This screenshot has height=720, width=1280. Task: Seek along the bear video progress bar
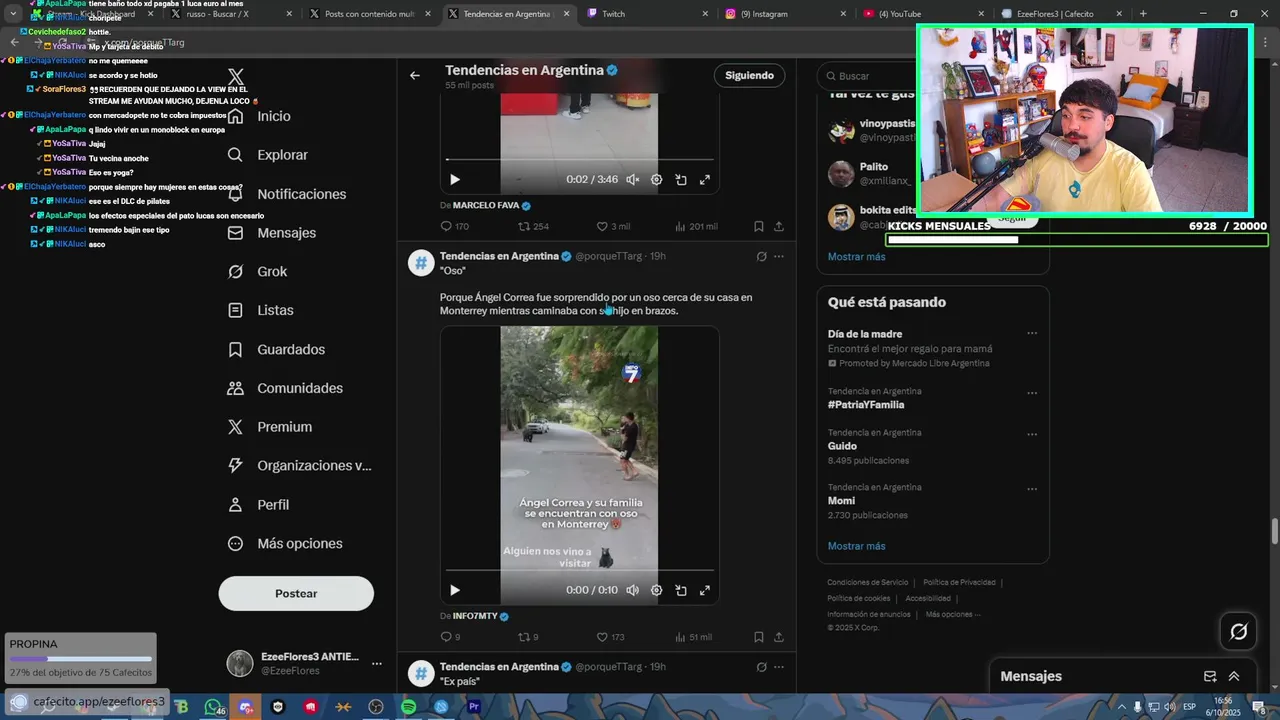pyautogui.click(x=580, y=571)
